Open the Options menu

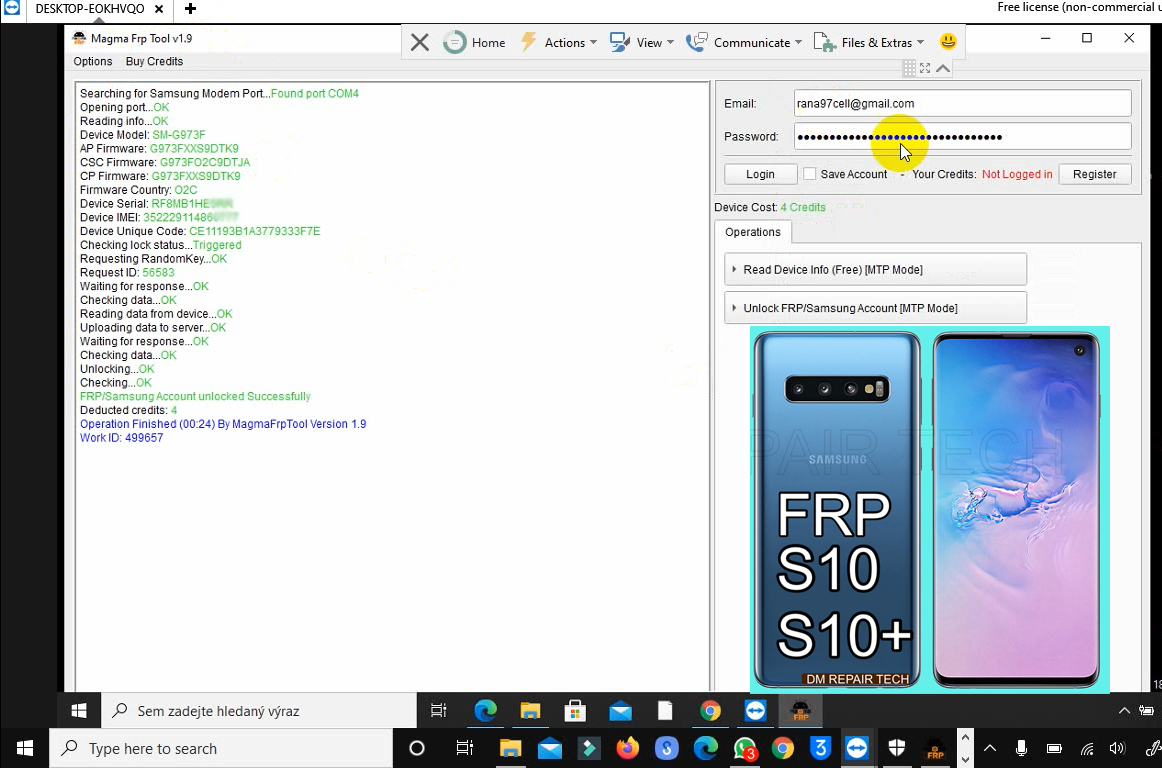(x=93, y=62)
